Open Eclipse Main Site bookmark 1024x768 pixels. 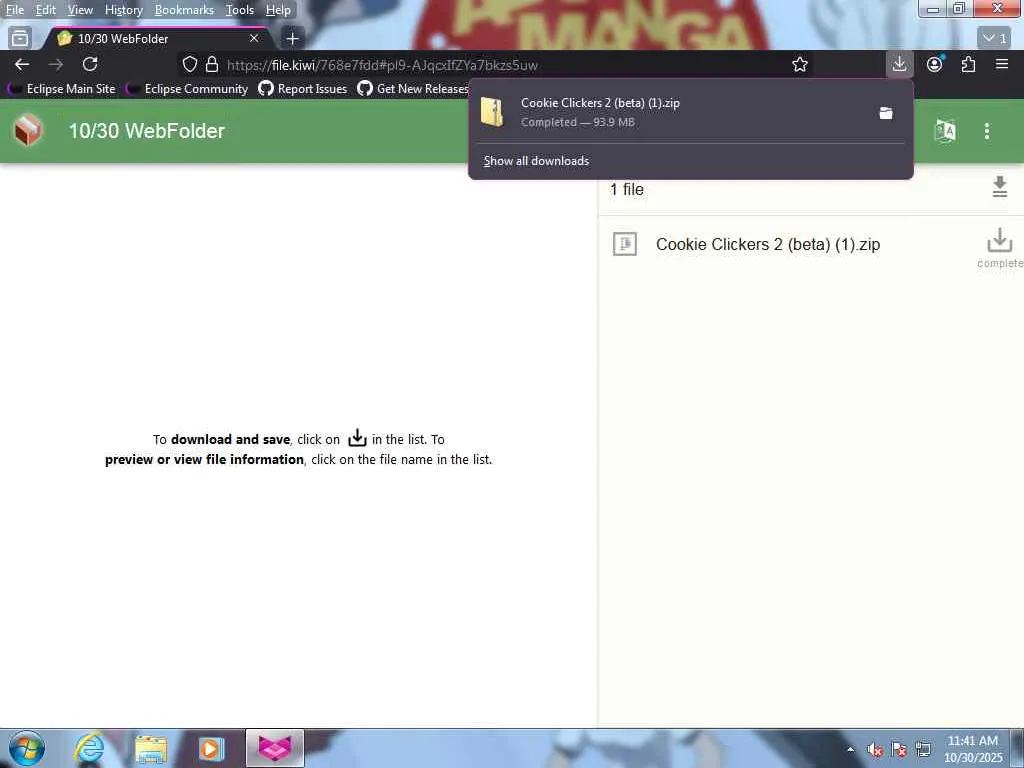[62, 89]
